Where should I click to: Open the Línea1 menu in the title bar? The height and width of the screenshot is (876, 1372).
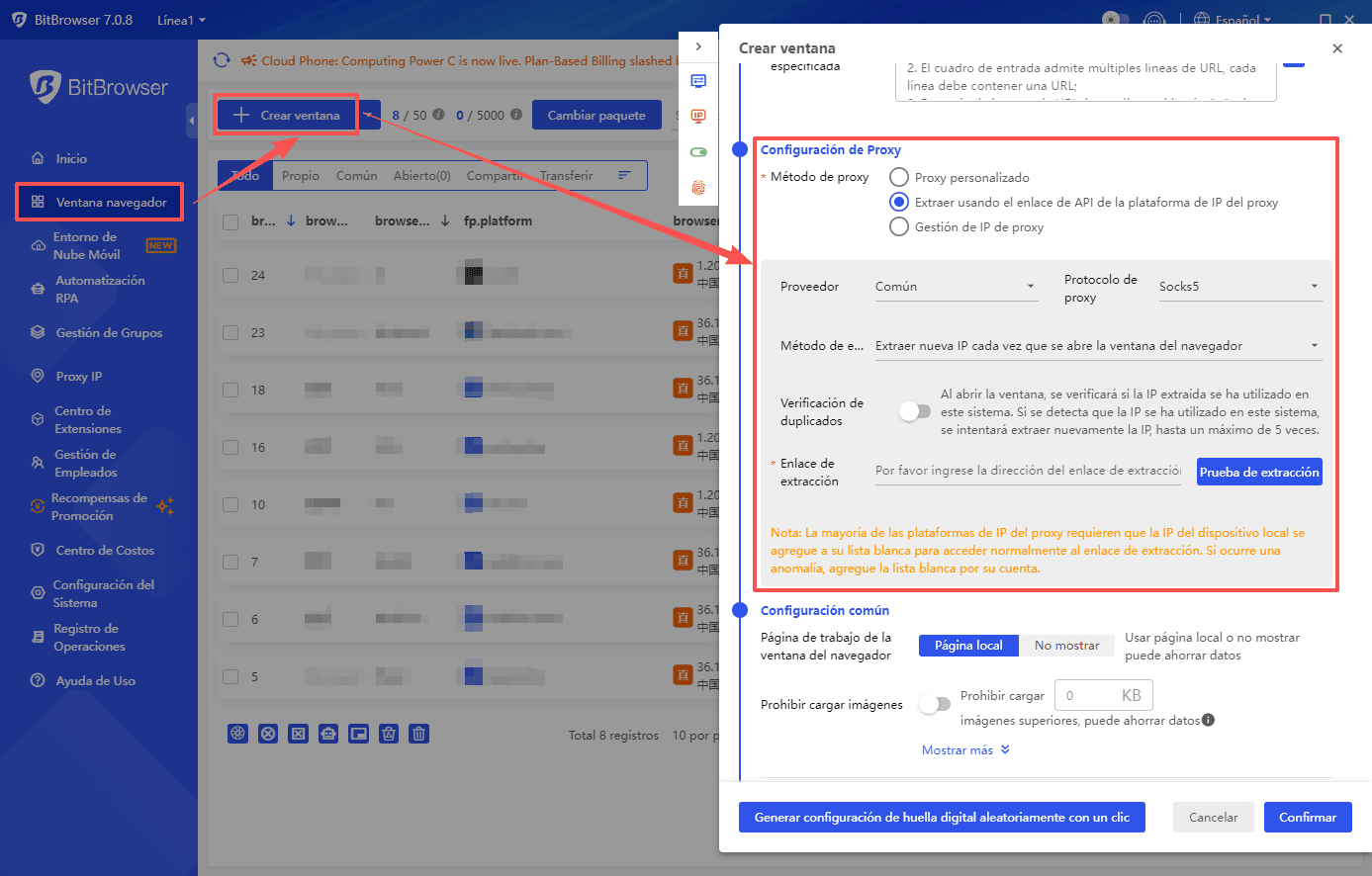click(x=181, y=19)
